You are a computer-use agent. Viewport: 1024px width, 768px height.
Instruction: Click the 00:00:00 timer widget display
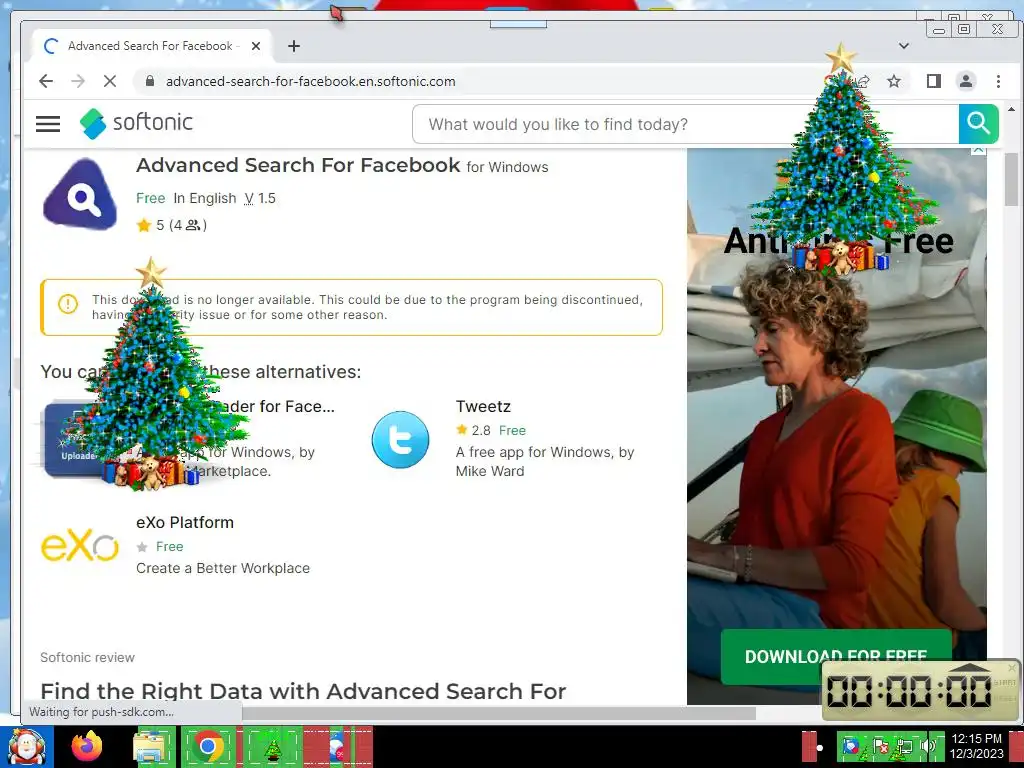[x=909, y=690]
